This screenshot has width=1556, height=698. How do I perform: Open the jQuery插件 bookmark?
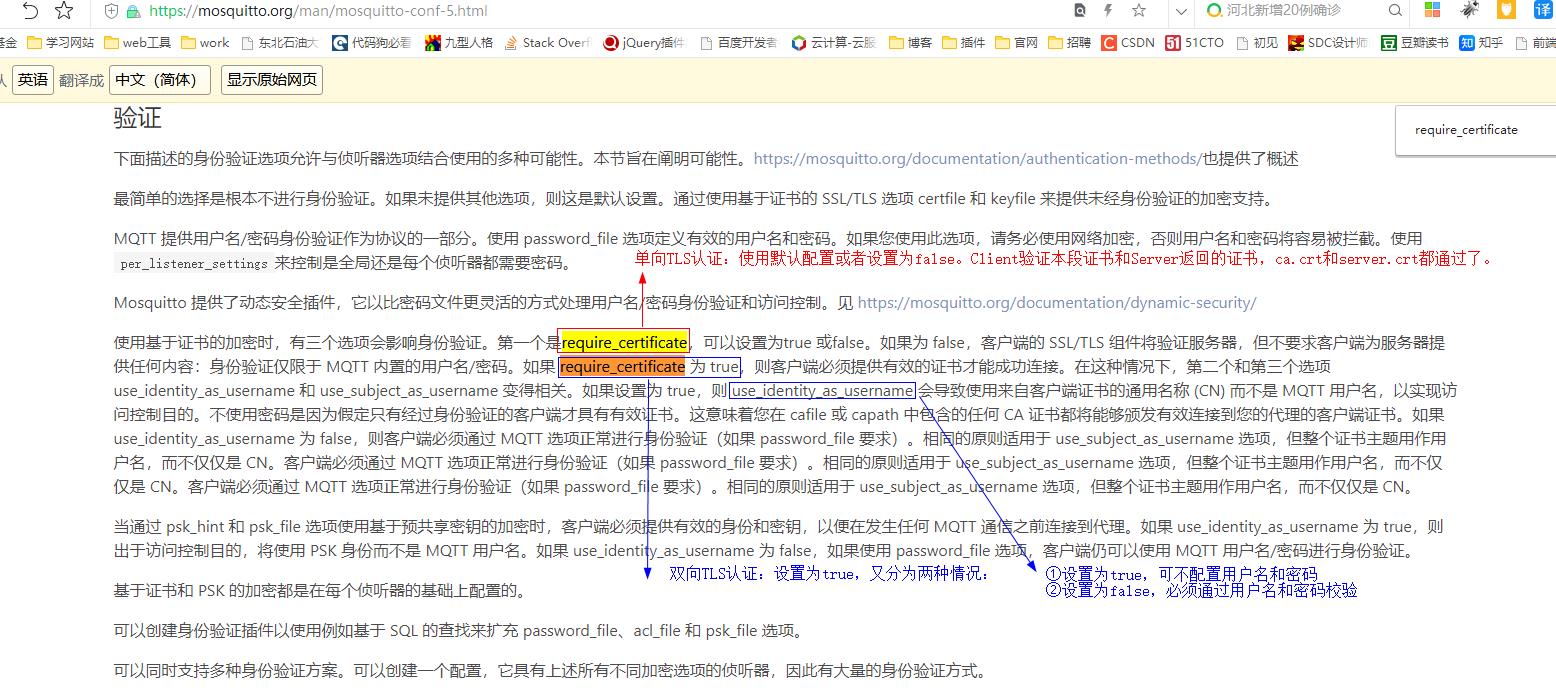(644, 42)
